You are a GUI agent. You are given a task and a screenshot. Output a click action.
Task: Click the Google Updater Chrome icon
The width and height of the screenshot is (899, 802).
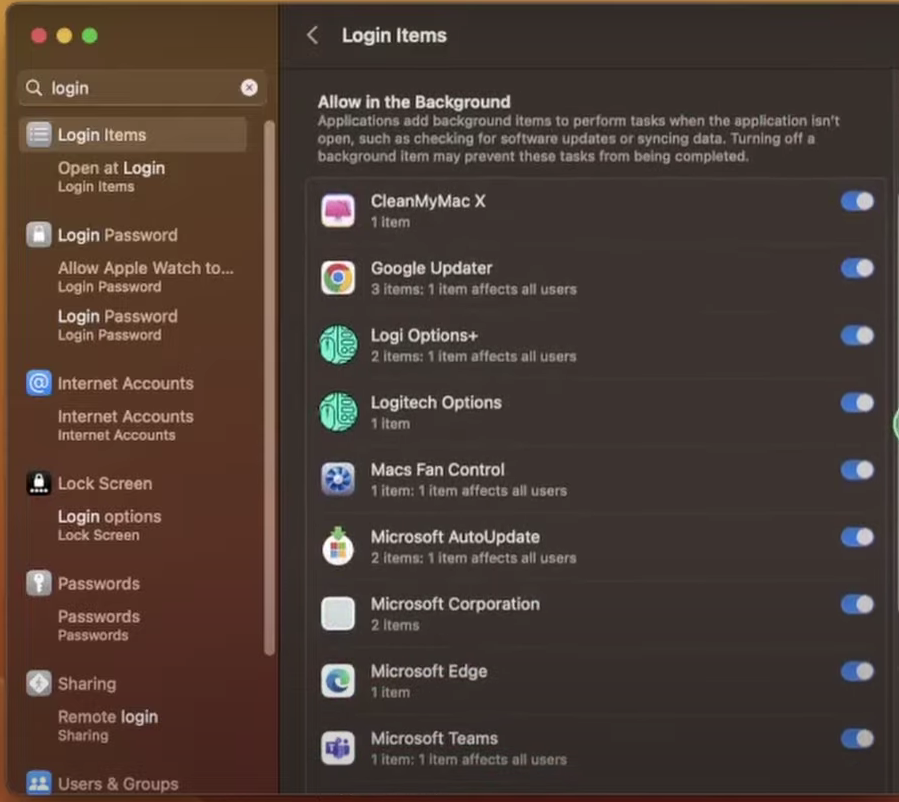pos(338,277)
